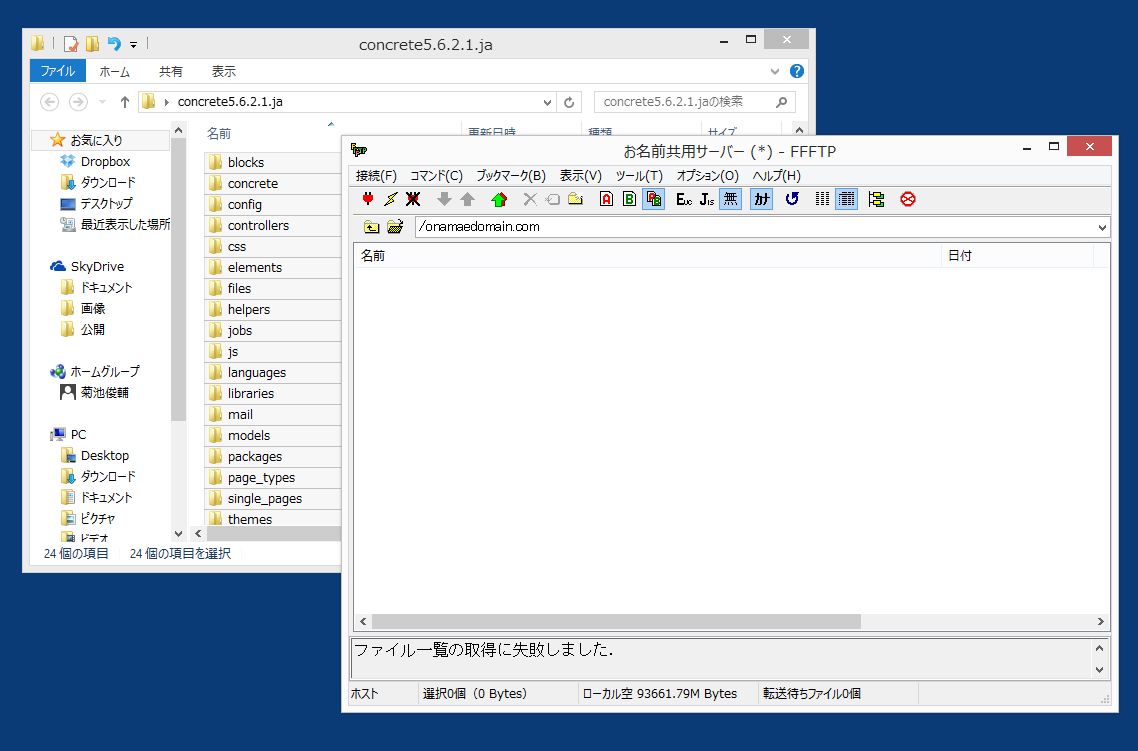Screen dimensions: 1138x751
Task: Select Dropbox in Explorer favorites
Action: point(105,161)
